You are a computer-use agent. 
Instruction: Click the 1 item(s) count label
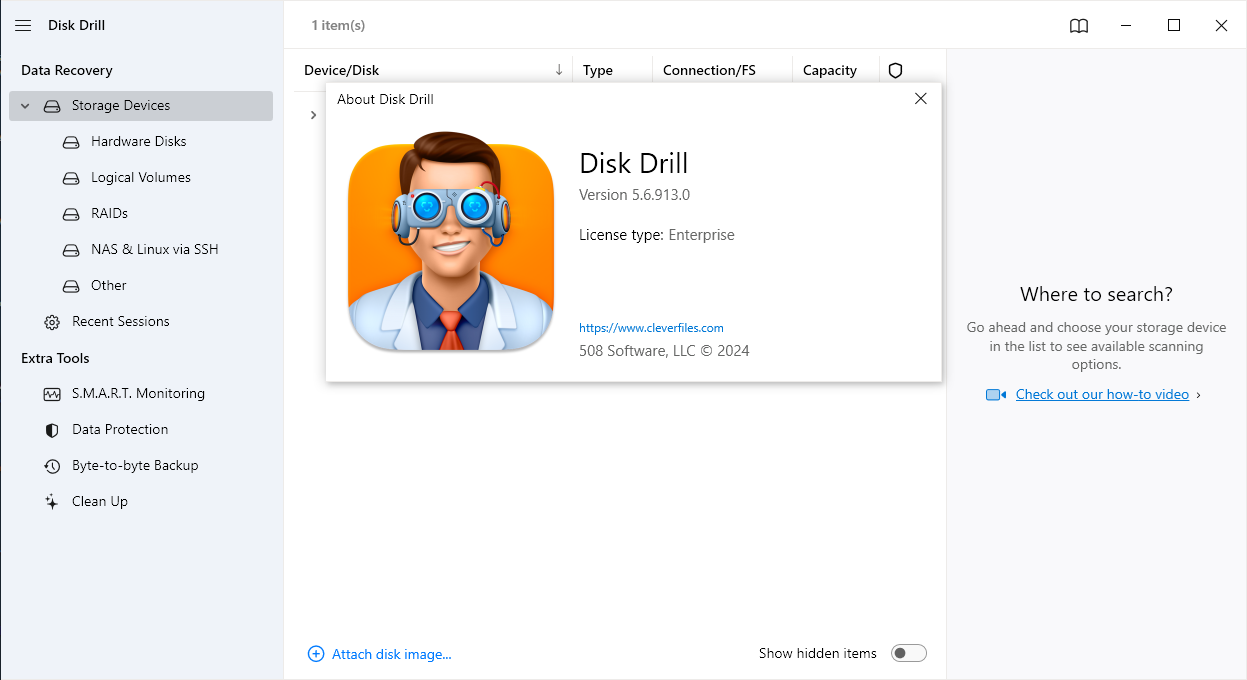pyautogui.click(x=338, y=25)
